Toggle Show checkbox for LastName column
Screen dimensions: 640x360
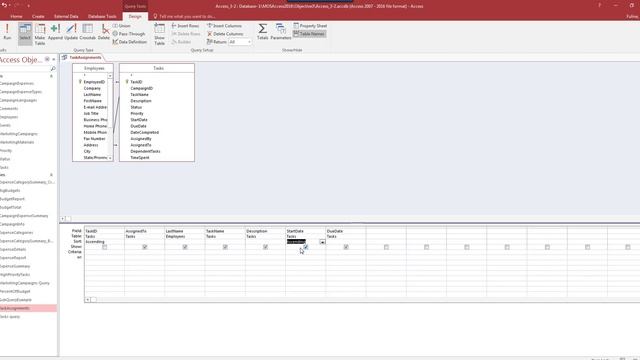(185, 247)
